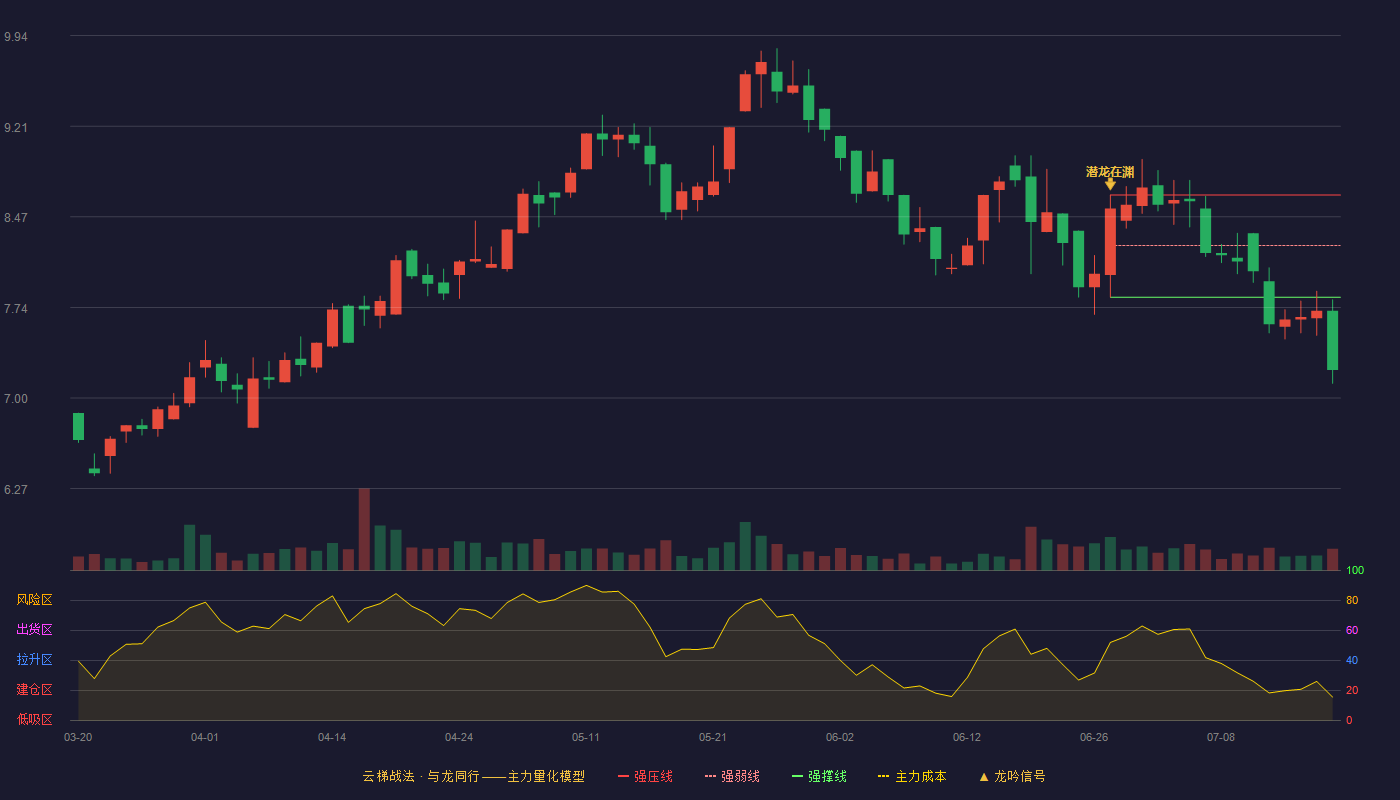Click the 05-11 date label

[x=586, y=737]
